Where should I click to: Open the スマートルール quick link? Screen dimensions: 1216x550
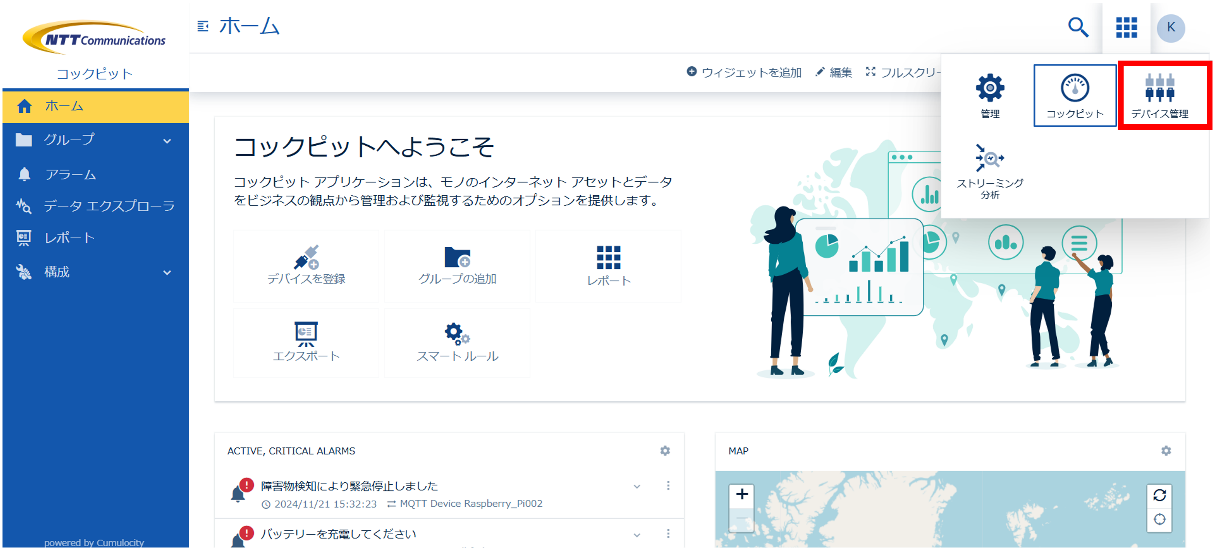[457, 342]
